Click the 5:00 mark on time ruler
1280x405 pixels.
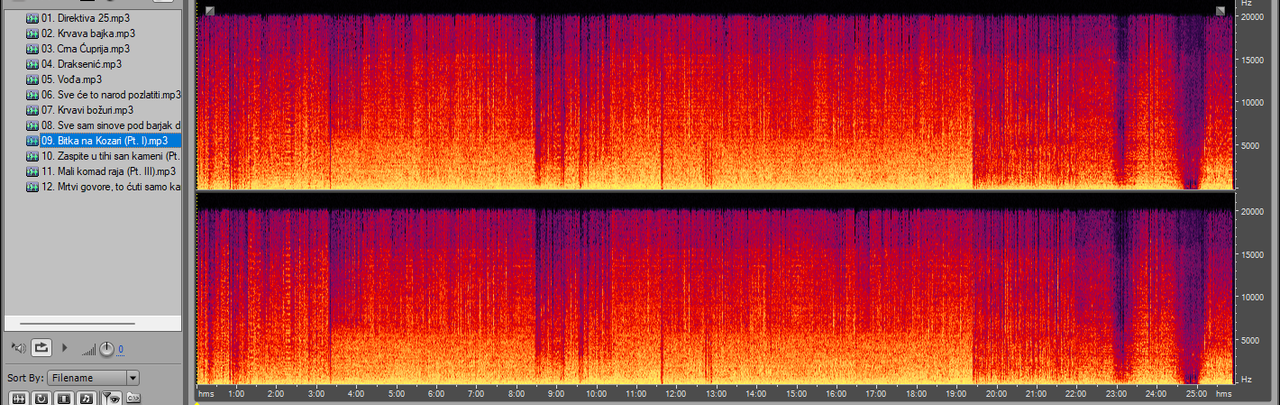click(x=396, y=394)
